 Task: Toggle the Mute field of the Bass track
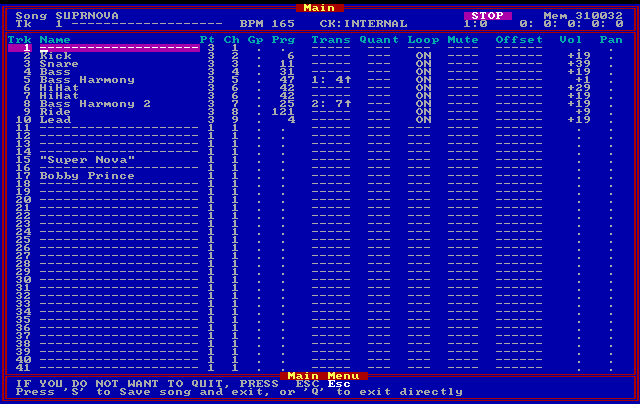coord(463,72)
